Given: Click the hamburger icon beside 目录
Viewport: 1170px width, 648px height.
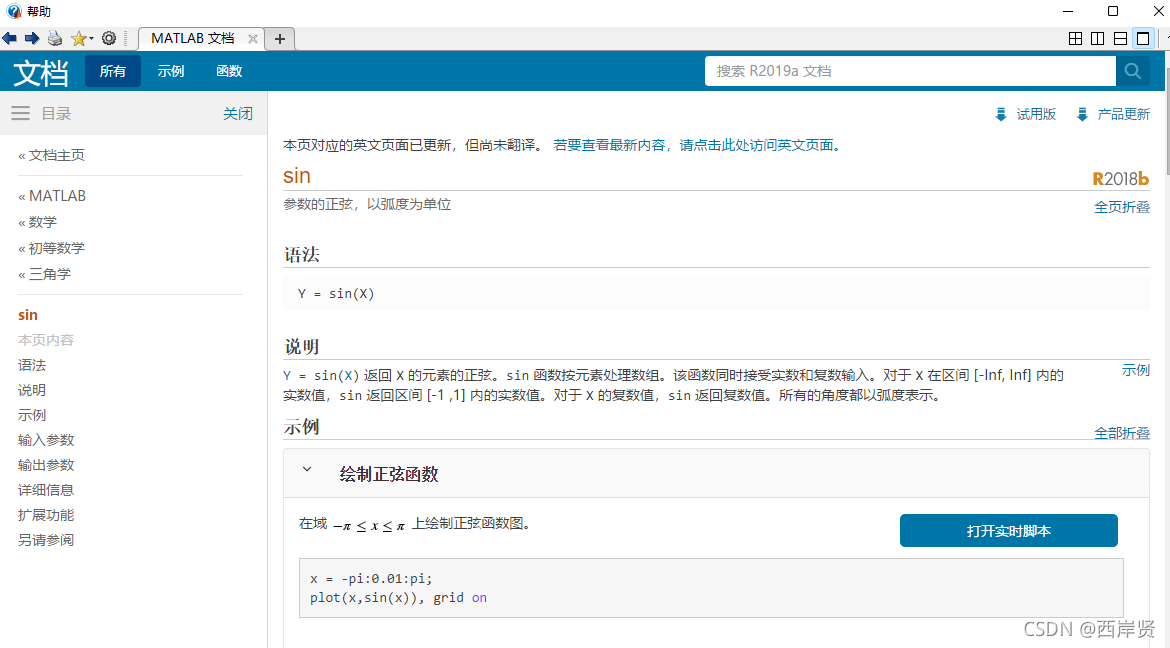Looking at the screenshot, I should point(20,113).
